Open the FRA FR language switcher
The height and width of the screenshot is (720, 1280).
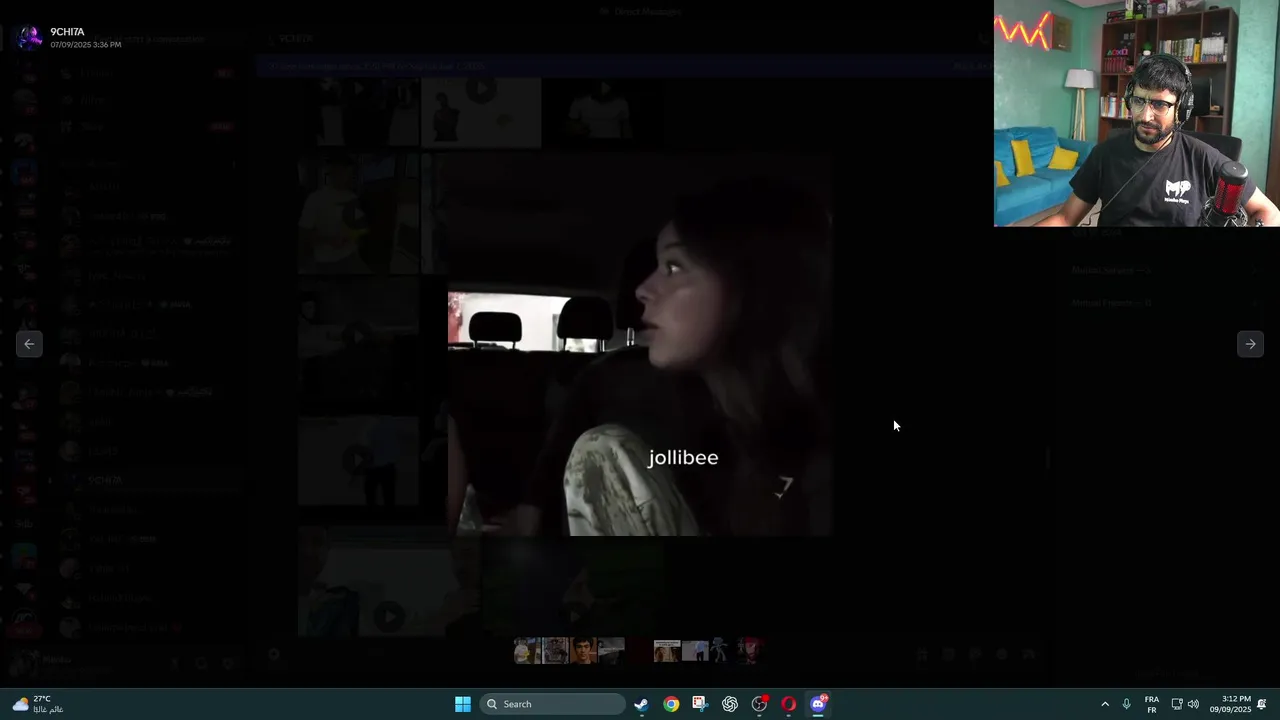(1152, 704)
